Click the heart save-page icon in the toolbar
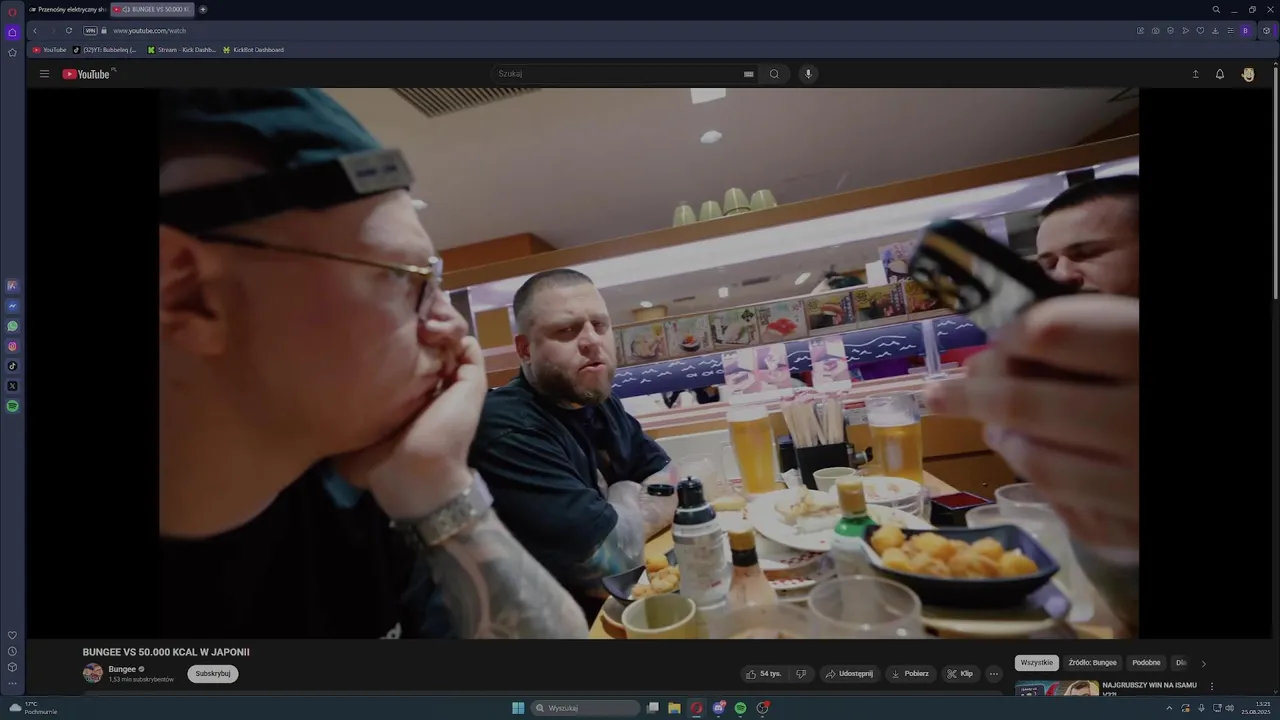The height and width of the screenshot is (720, 1280). click(x=1200, y=31)
